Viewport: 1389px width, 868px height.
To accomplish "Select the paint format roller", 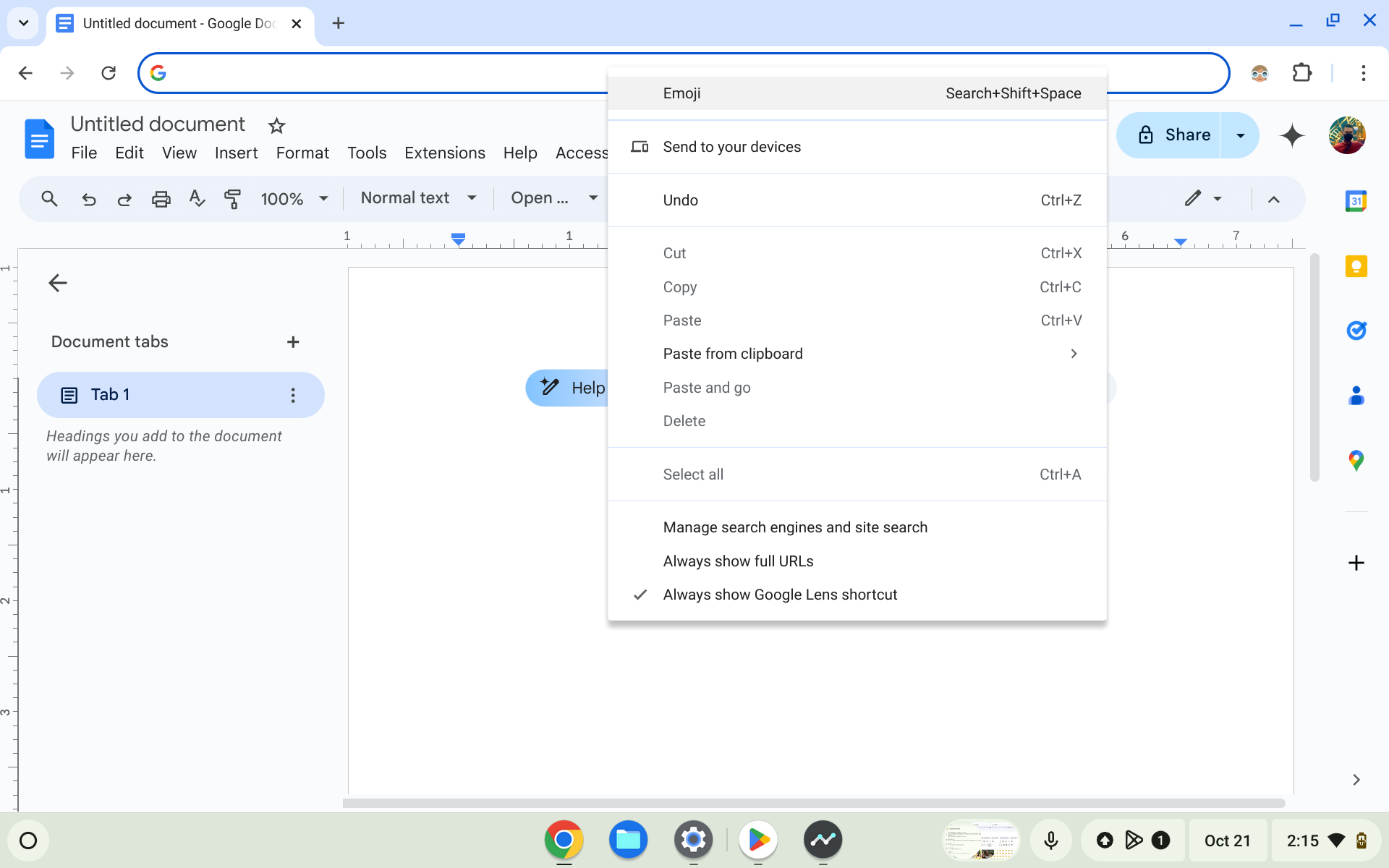I will point(232,199).
